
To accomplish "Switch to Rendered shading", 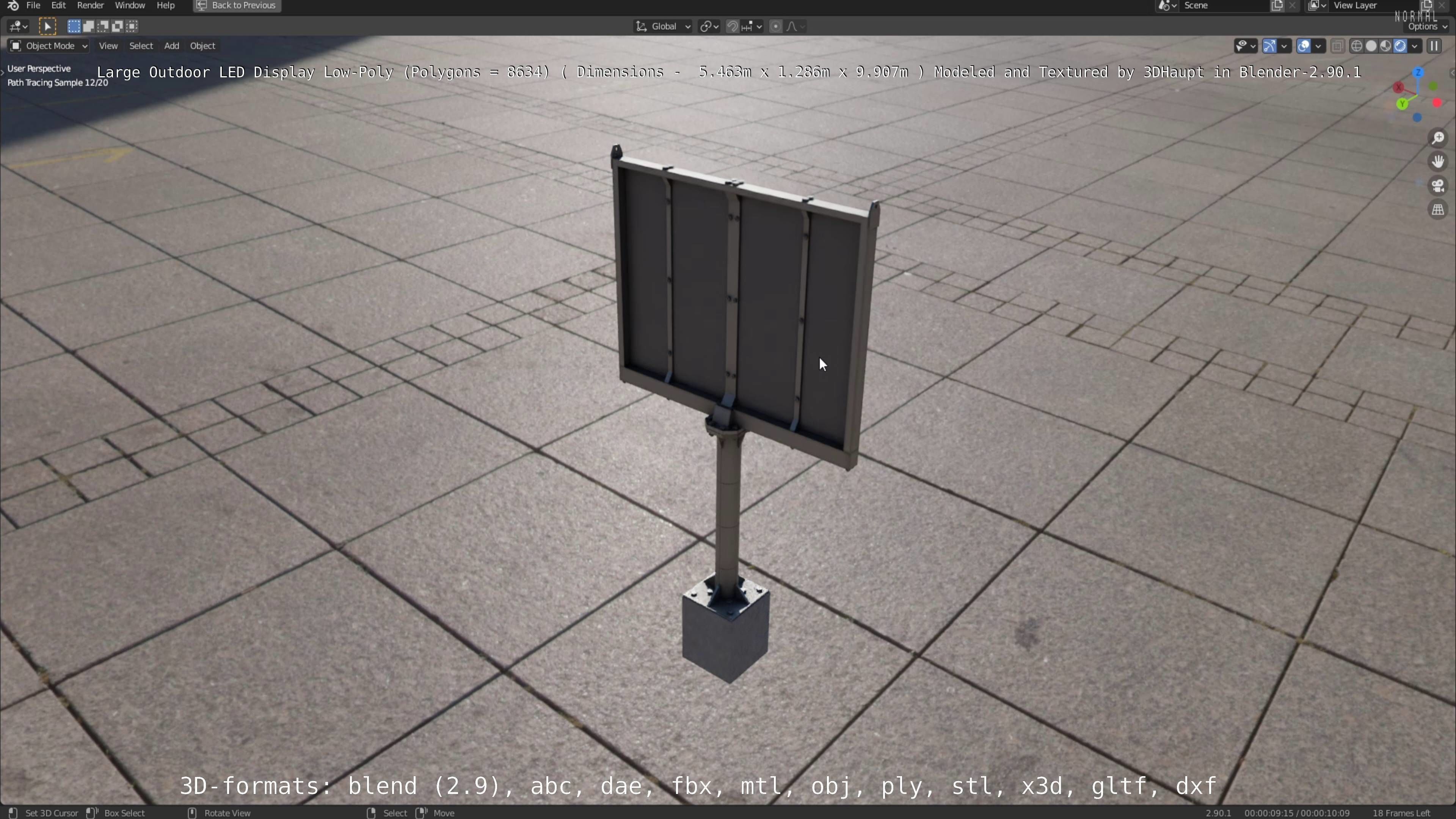I will point(1400,46).
